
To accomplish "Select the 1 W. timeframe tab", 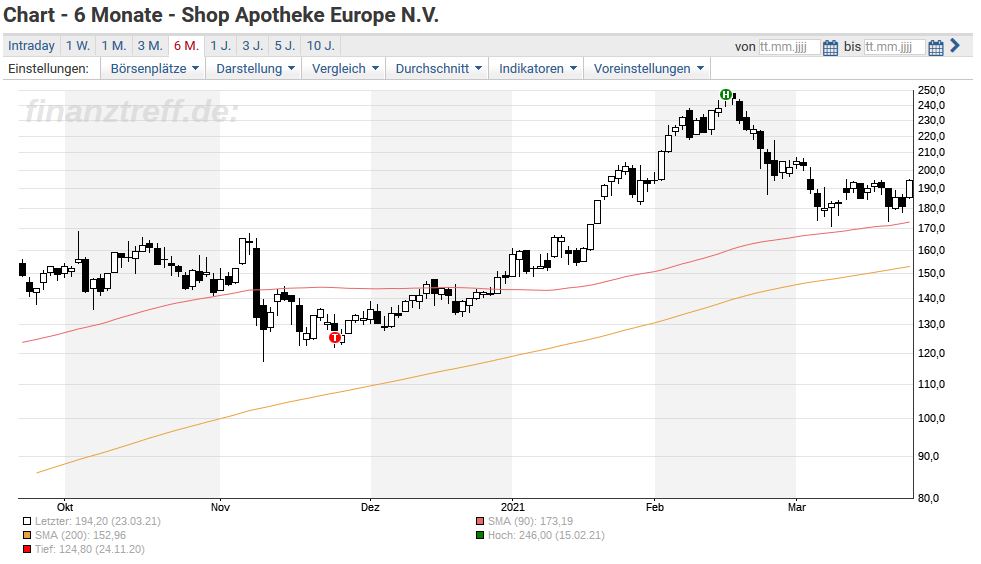I will tap(78, 46).
